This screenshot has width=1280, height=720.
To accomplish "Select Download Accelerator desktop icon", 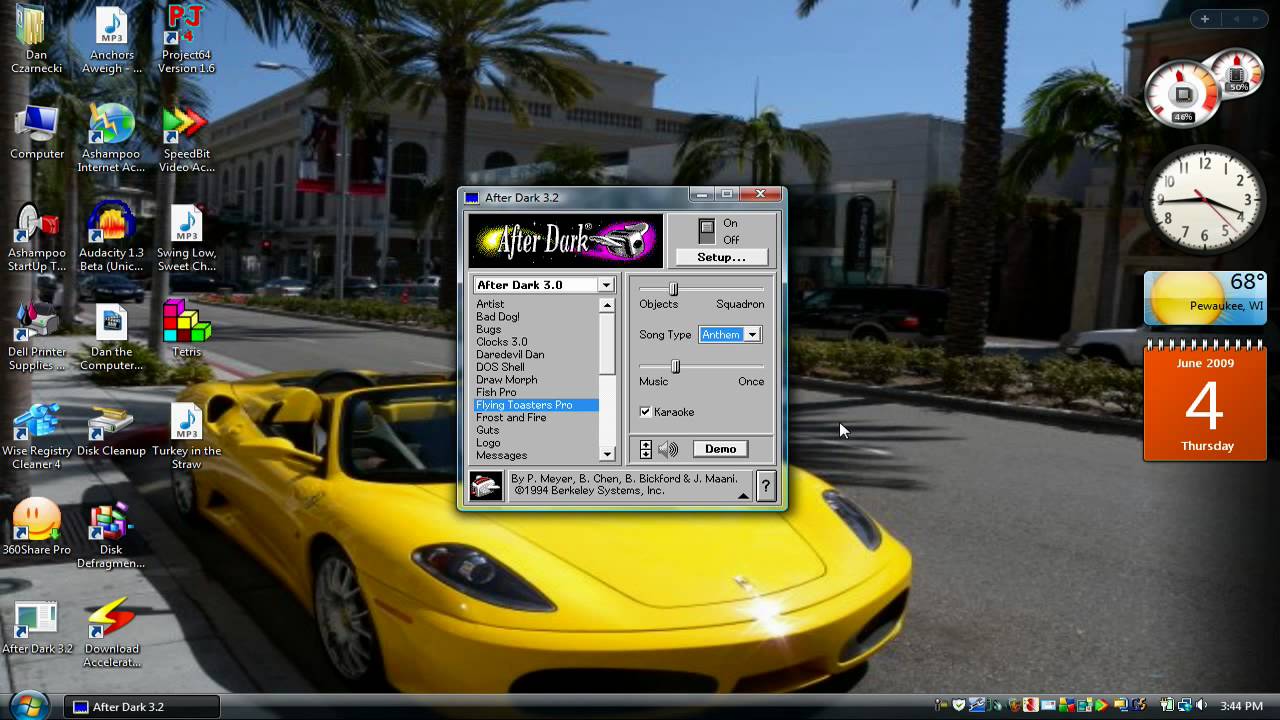I will pos(111,633).
